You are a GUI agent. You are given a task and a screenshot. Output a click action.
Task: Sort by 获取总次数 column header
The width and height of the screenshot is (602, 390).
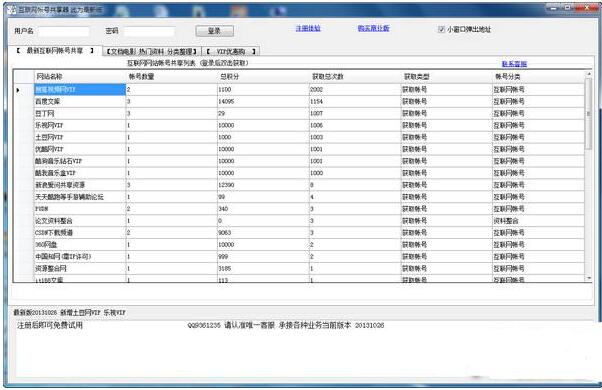coord(355,77)
